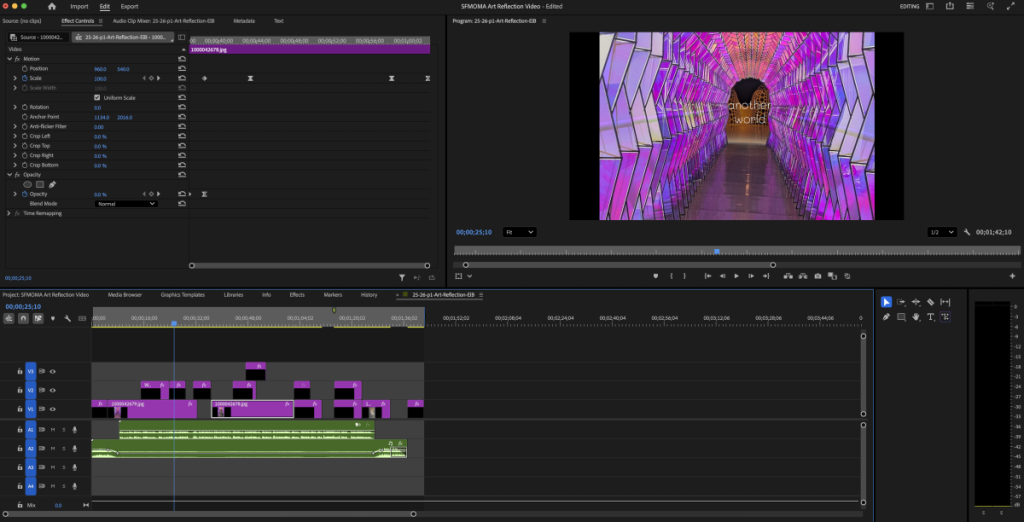Click Play in Program monitor
This screenshot has height=522, width=1024.
pos(736,276)
